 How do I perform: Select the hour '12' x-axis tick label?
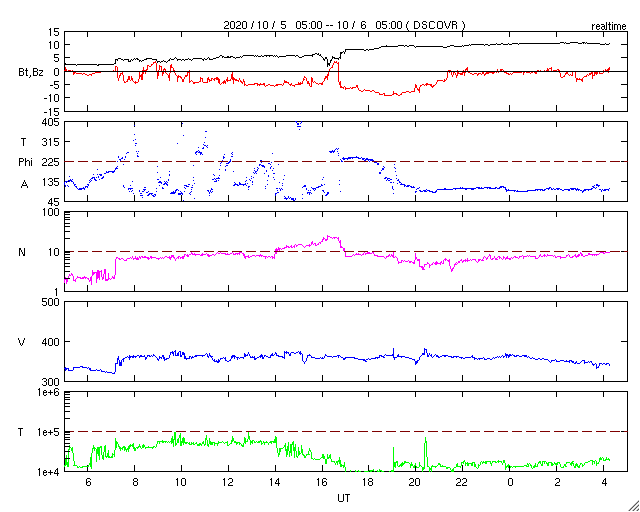pos(228,482)
